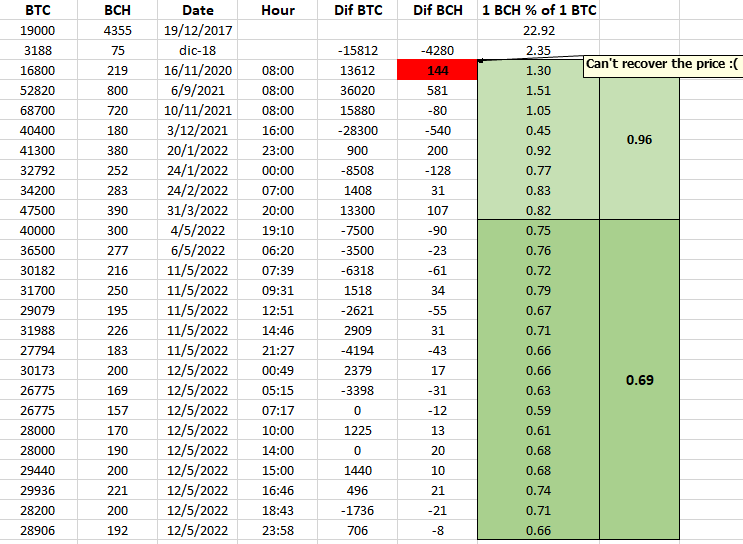This screenshot has height=544, width=743.
Task: Click the BTC value 68700 cell
Action: [x=38, y=110]
